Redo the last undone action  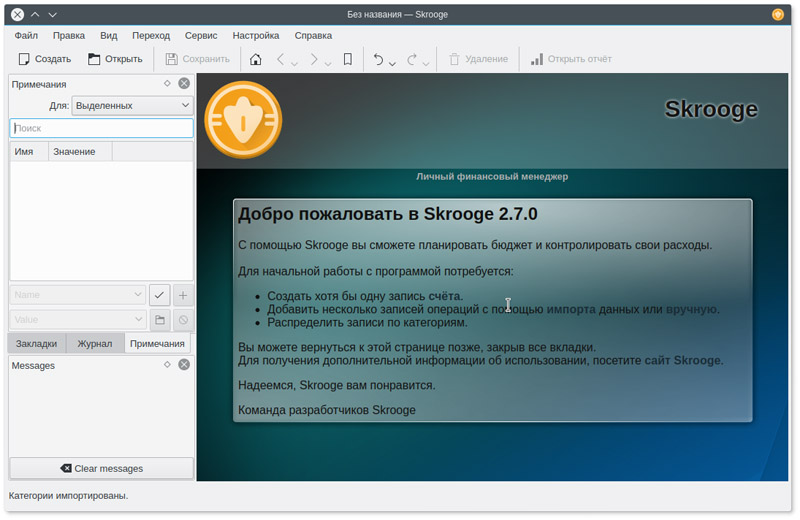point(412,59)
